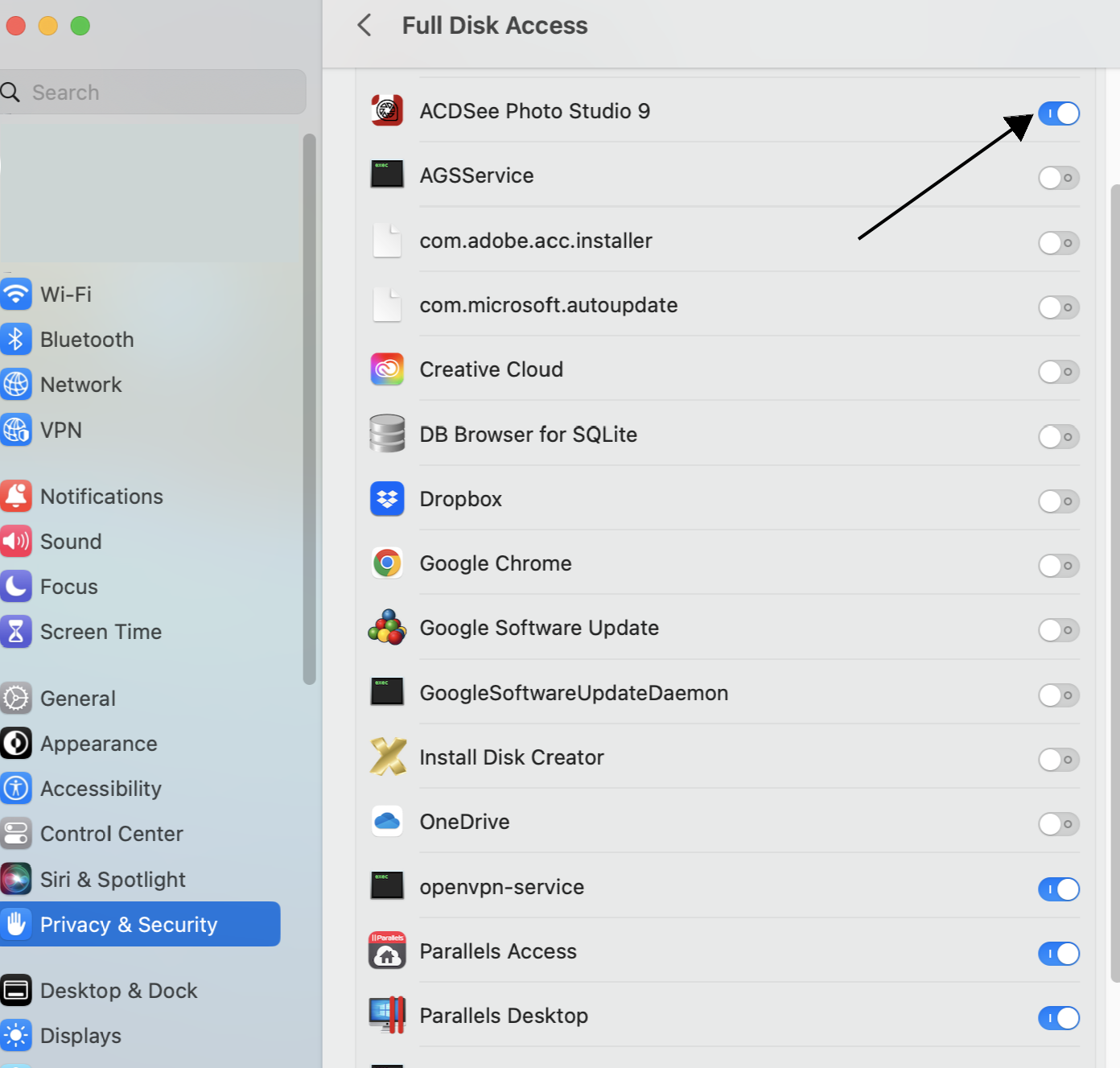1120x1068 pixels.
Task: Click the General gear icon
Action: click(x=16, y=698)
